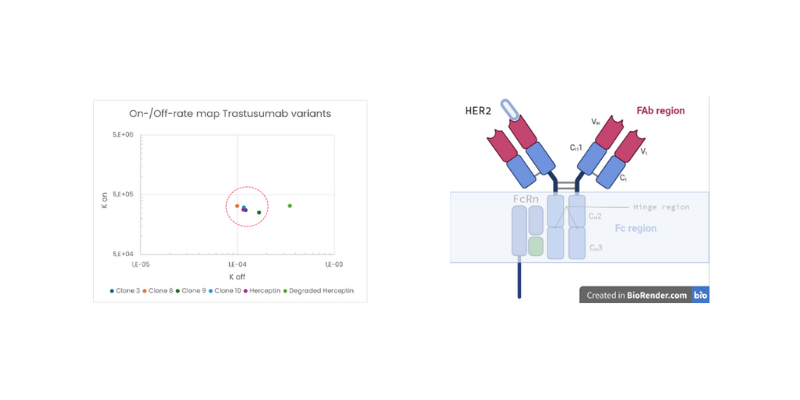Select the Clone 8 legend entry
This screenshot has width=800, height=400.
(x=159, y=291)
